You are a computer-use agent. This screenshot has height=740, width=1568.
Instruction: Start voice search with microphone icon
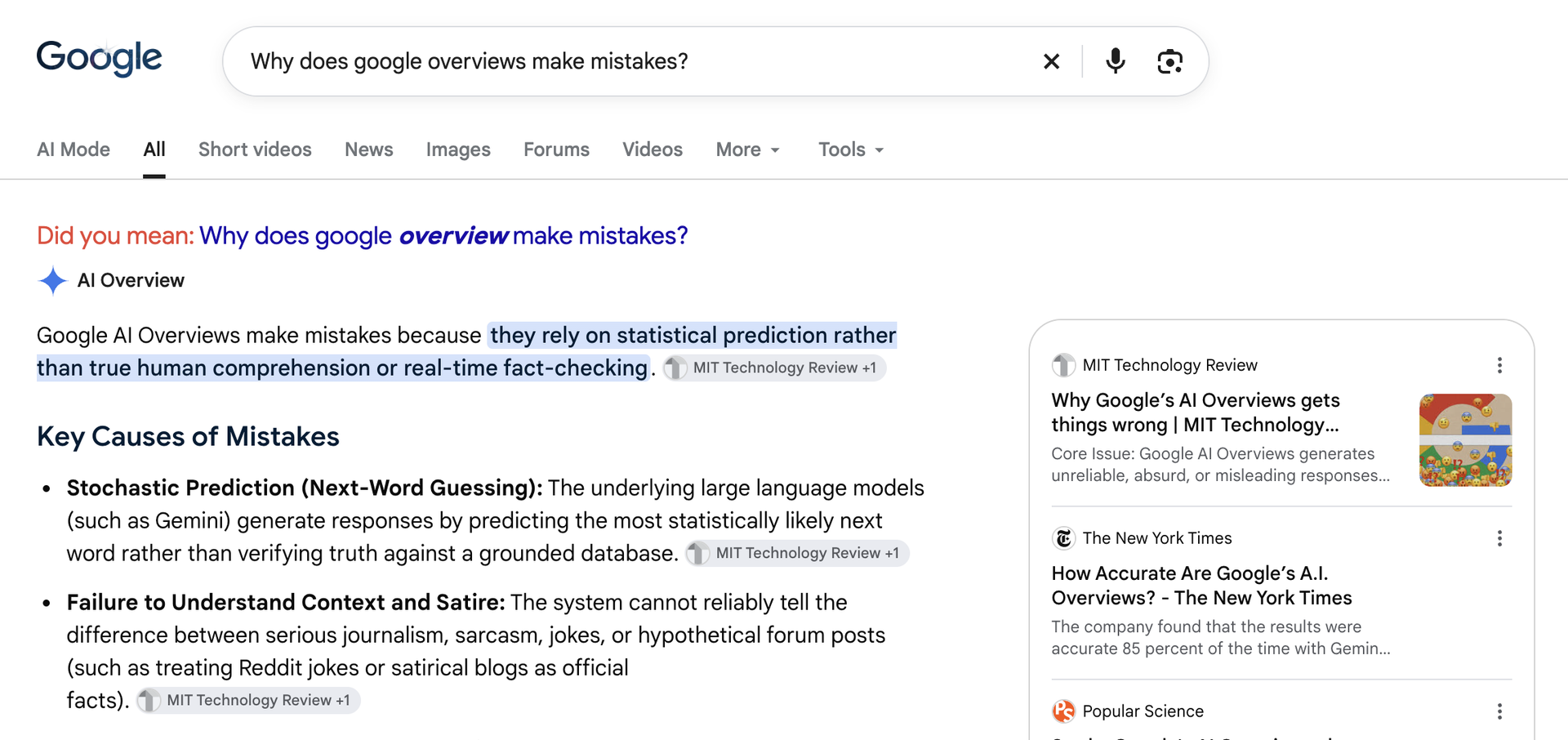[x=1115, y=61]
